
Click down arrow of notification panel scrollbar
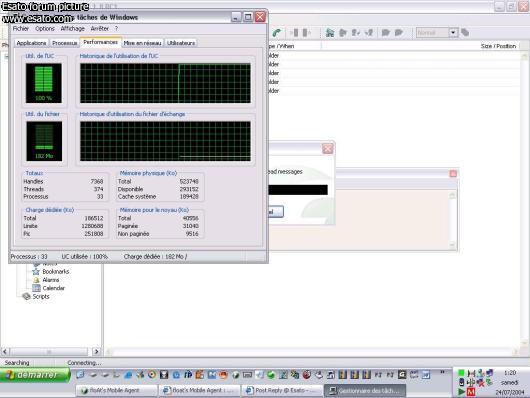452,245
